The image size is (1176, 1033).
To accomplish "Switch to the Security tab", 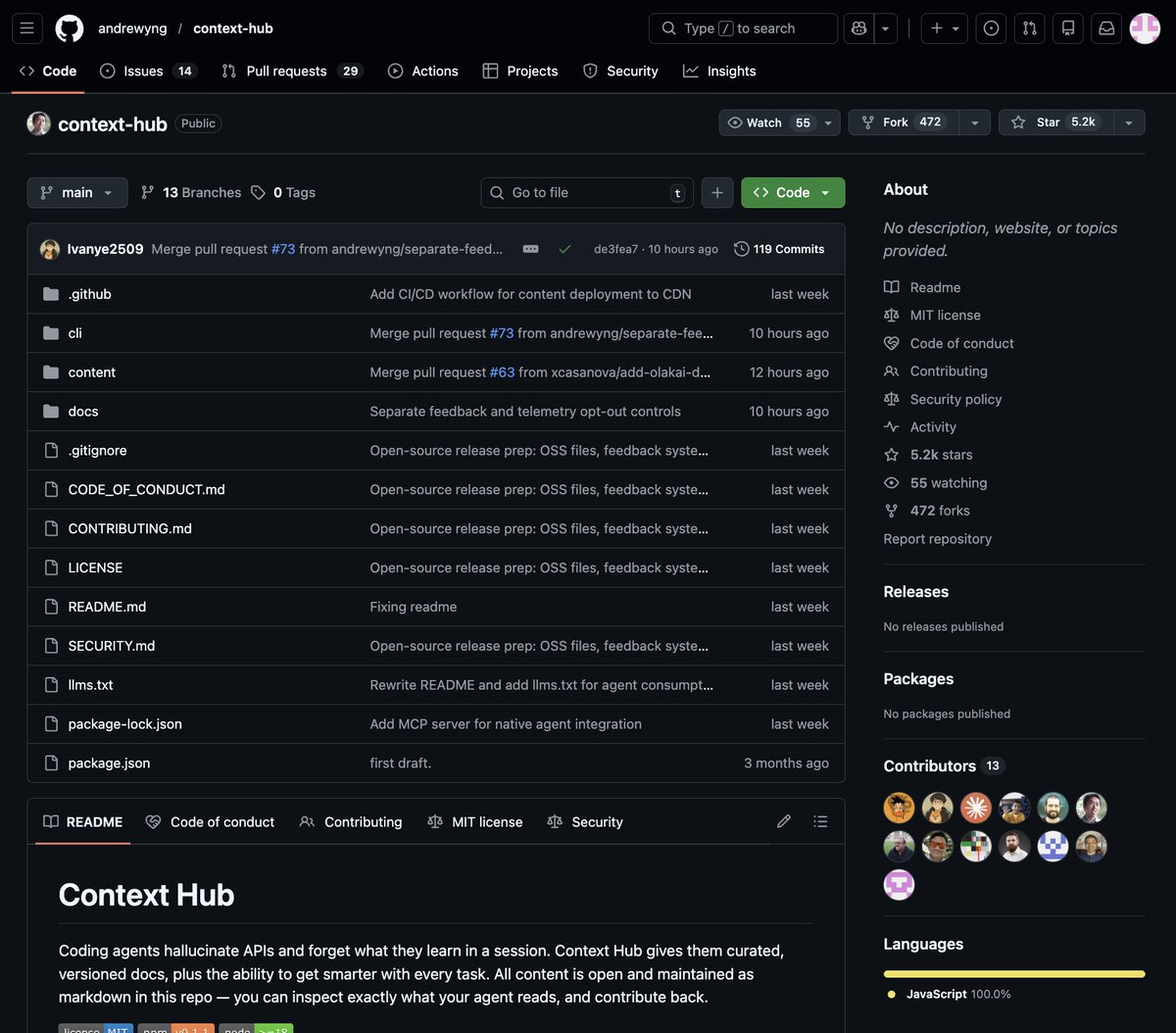I will point(620,71).
